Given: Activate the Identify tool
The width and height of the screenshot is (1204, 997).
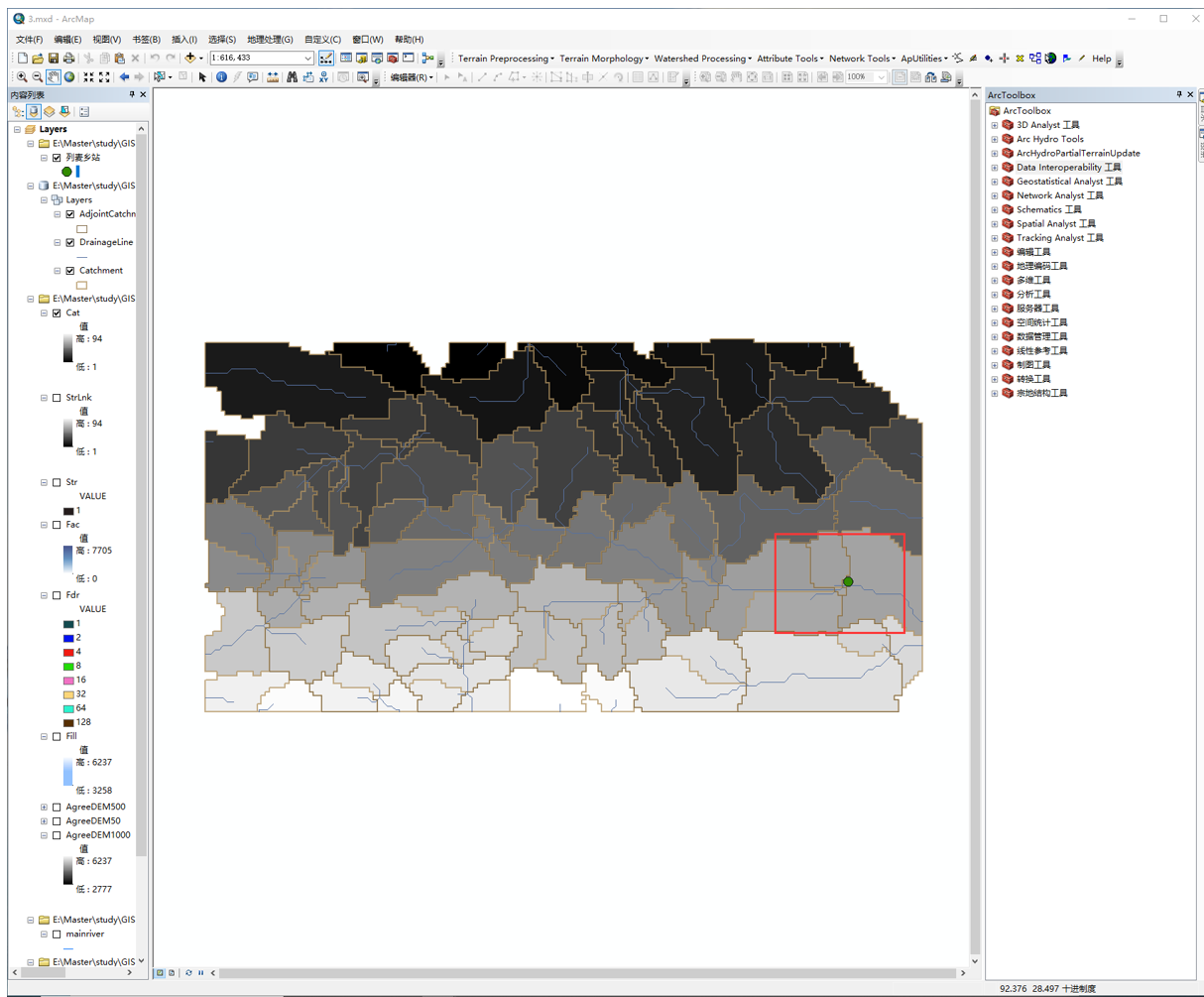Looking at the screenshot, I should click(x=221, y=76).
